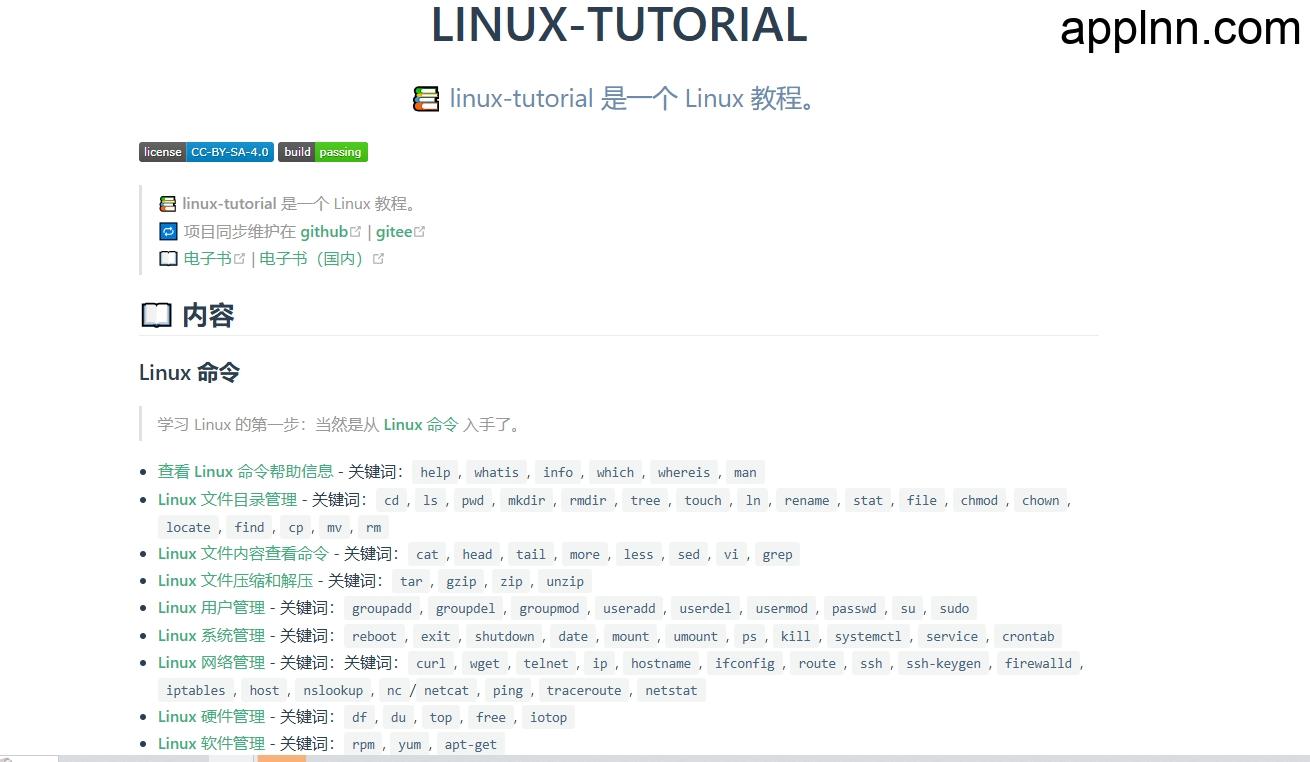Click the books icon in the quote block

[168, 204]
